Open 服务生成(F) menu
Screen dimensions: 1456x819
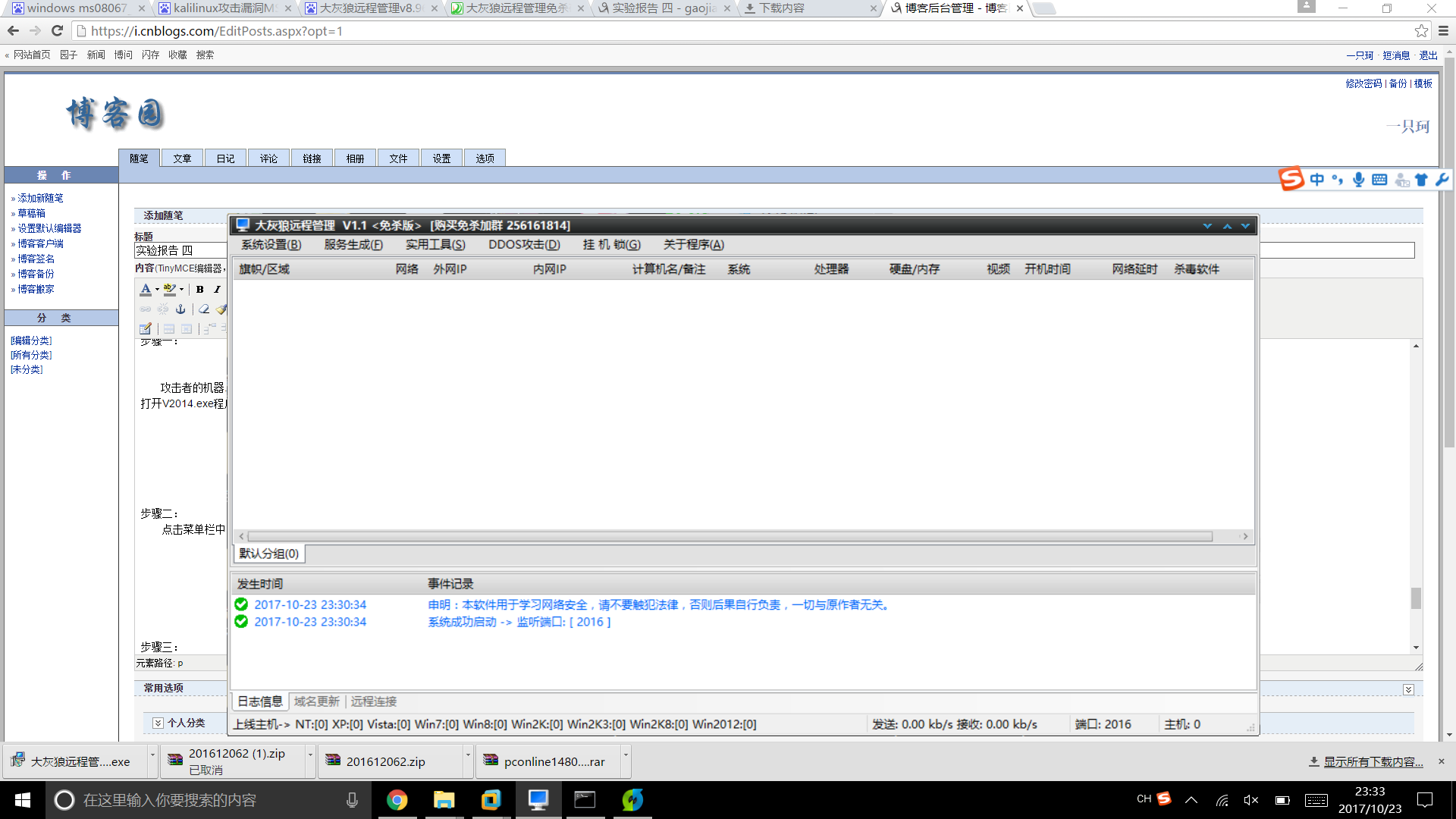(x=353, y=244)
